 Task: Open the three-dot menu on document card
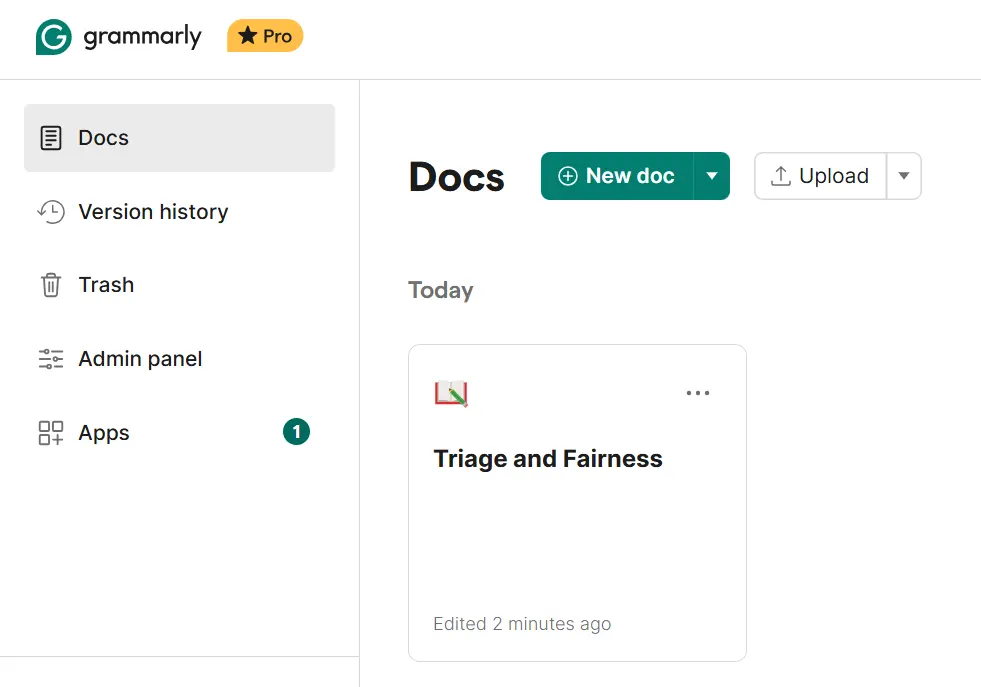click(x=698, y=393)
